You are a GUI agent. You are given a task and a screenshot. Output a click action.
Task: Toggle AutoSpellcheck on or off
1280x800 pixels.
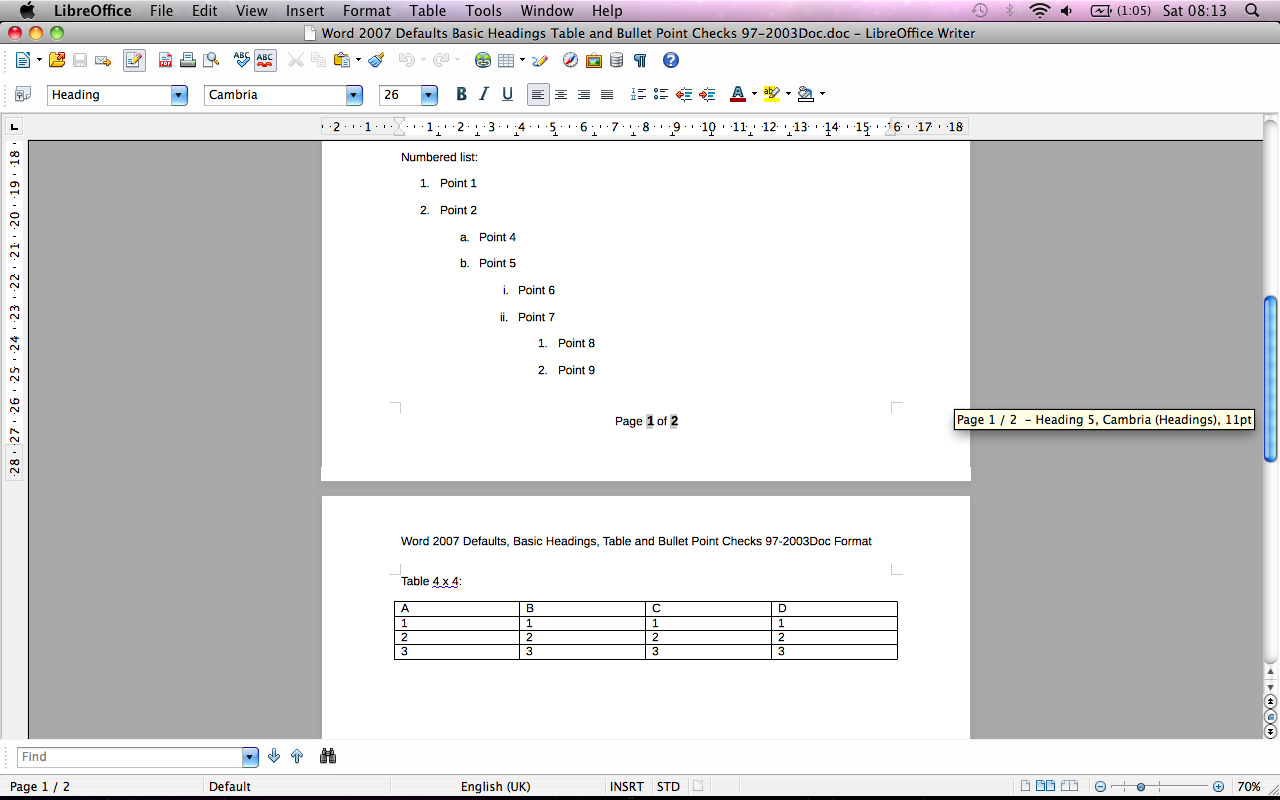pyautogui.click(x=265, y=60)
